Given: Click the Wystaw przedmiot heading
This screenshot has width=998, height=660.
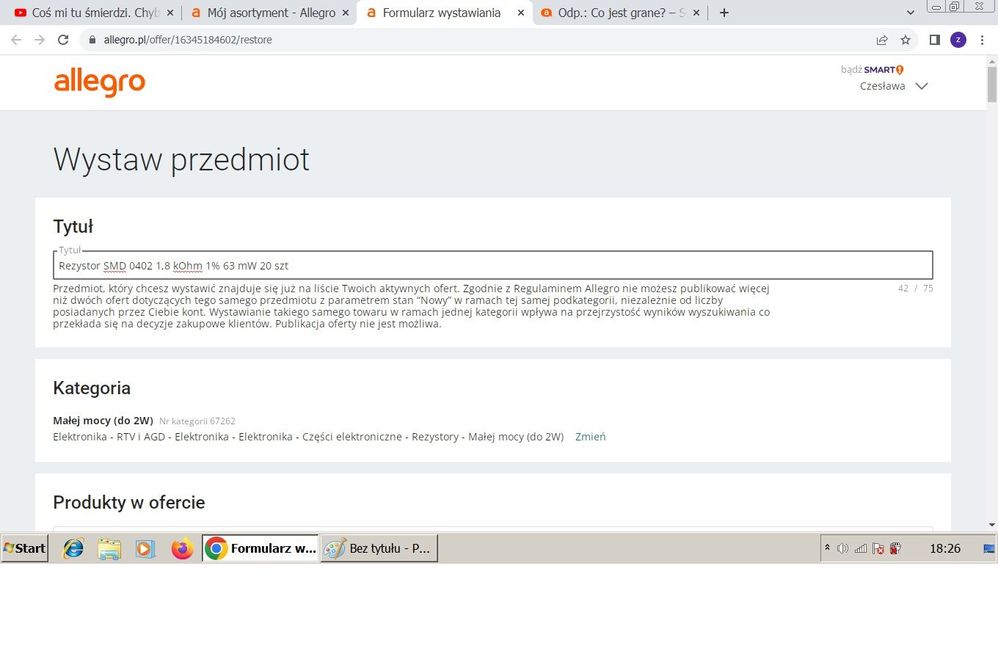Looking at the screenshot, I should coord(181,159).
